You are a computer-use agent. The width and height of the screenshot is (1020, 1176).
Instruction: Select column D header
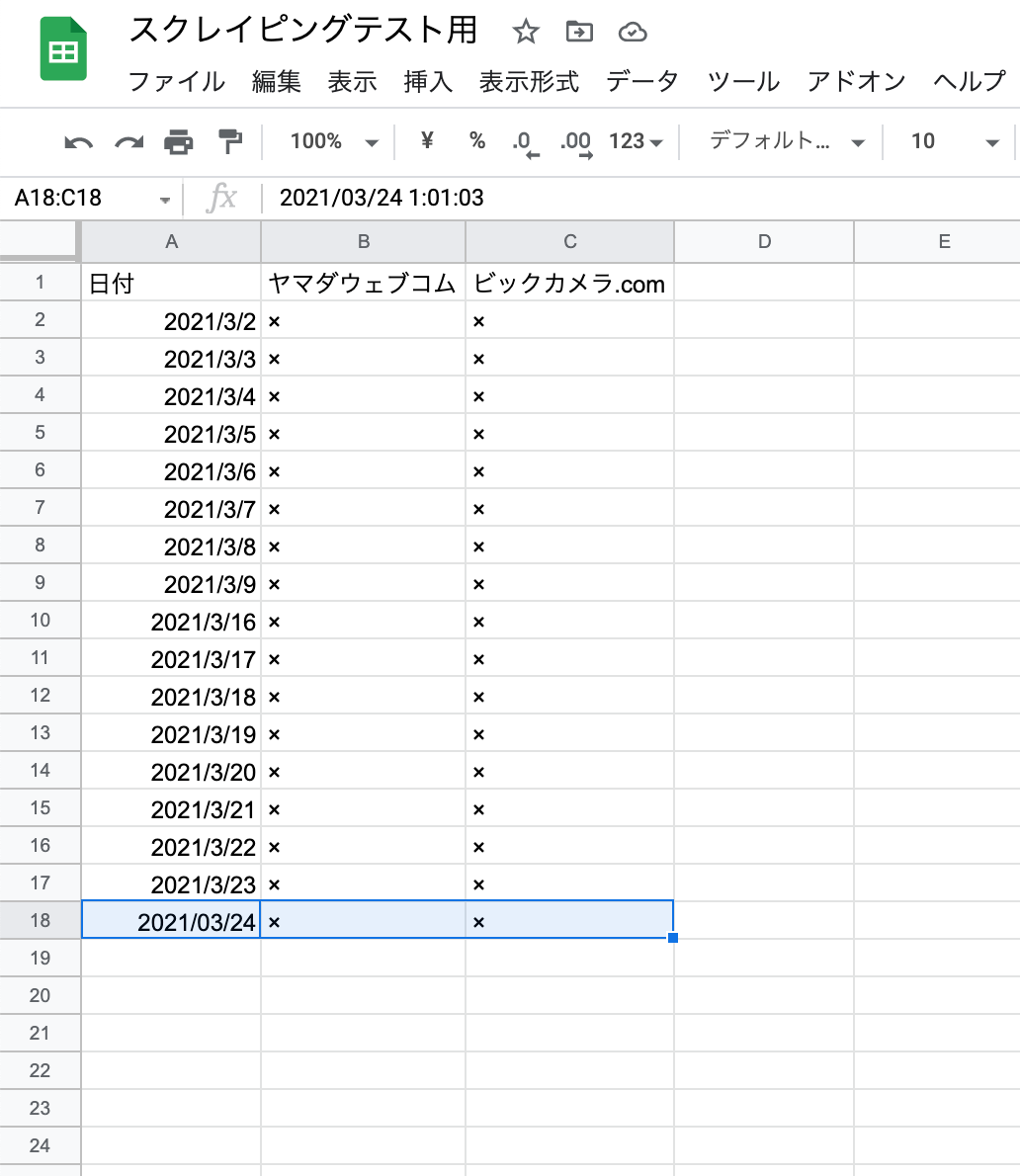pos(764,241)
